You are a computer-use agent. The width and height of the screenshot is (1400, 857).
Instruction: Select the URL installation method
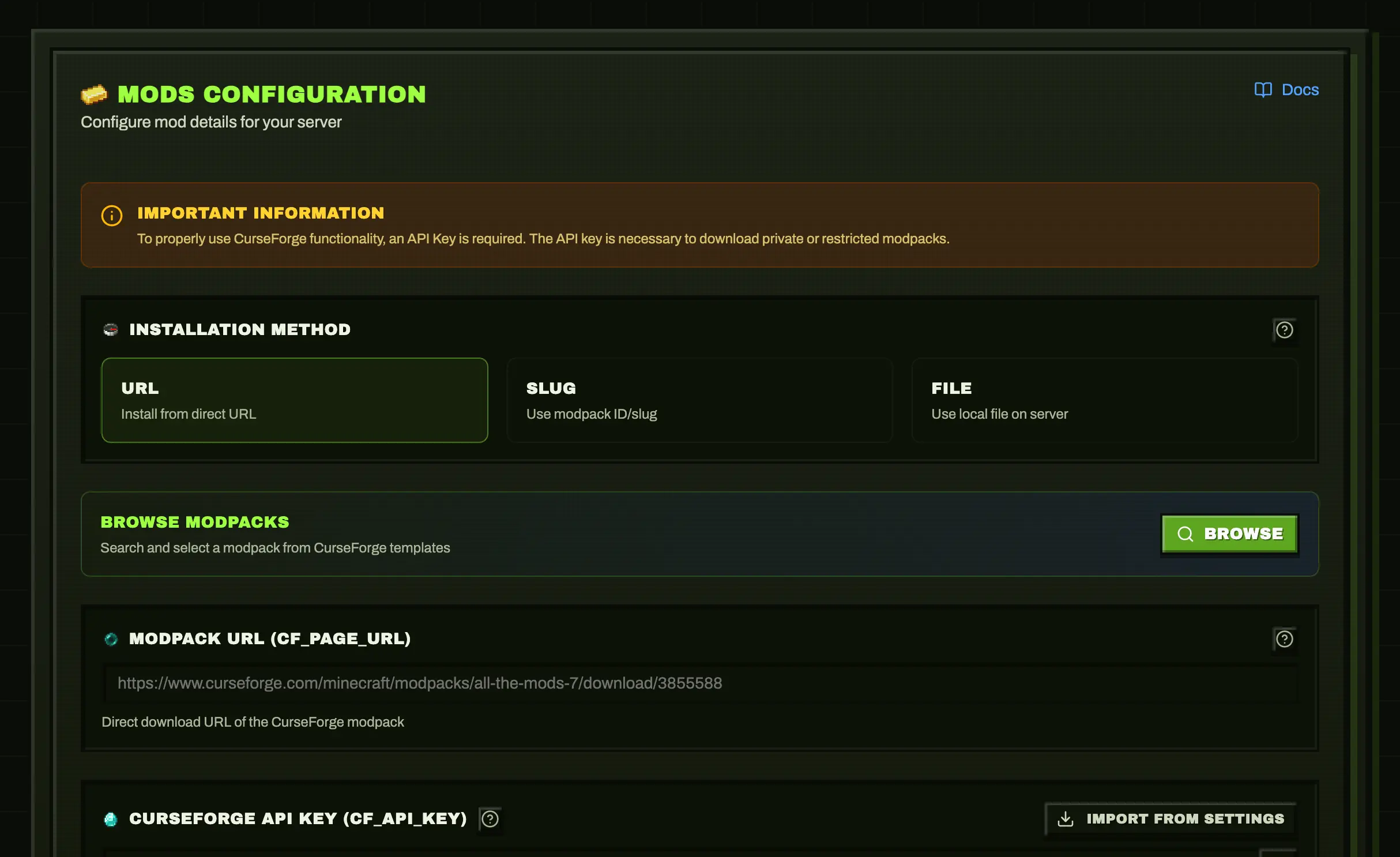(295, 400)
